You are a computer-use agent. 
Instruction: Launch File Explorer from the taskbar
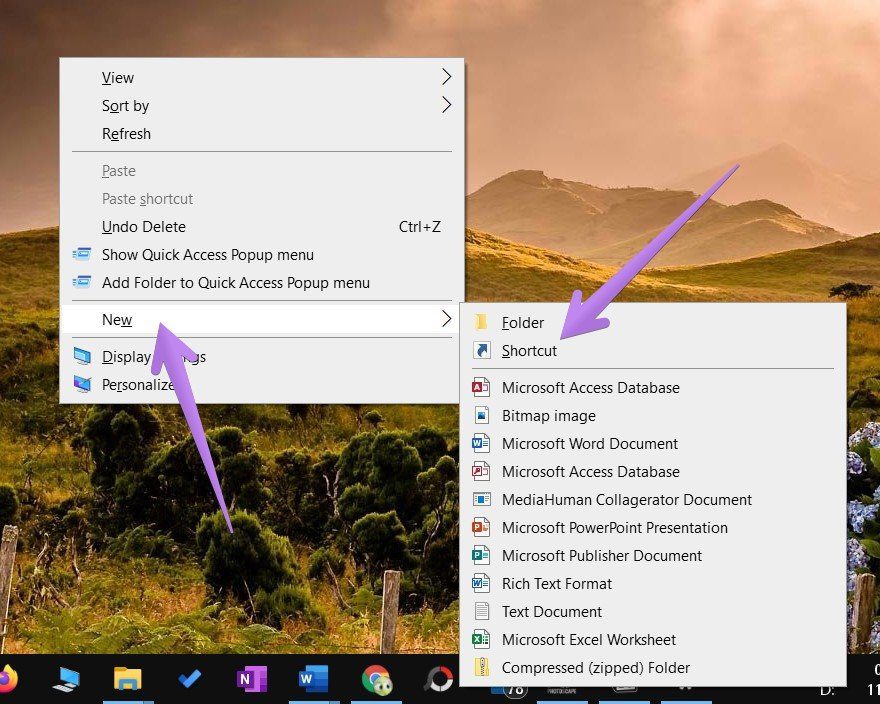click(x=127, y=679)
